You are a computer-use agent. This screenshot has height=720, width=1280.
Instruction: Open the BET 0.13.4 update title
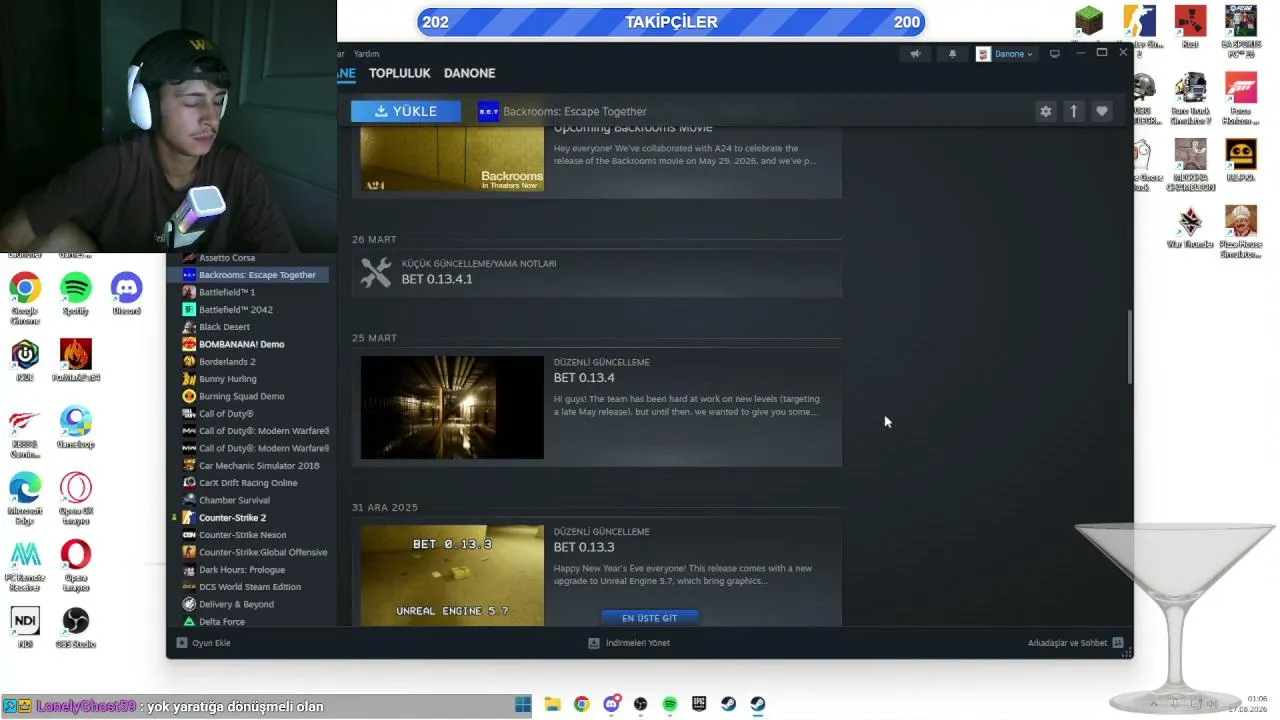pos(584,378)
